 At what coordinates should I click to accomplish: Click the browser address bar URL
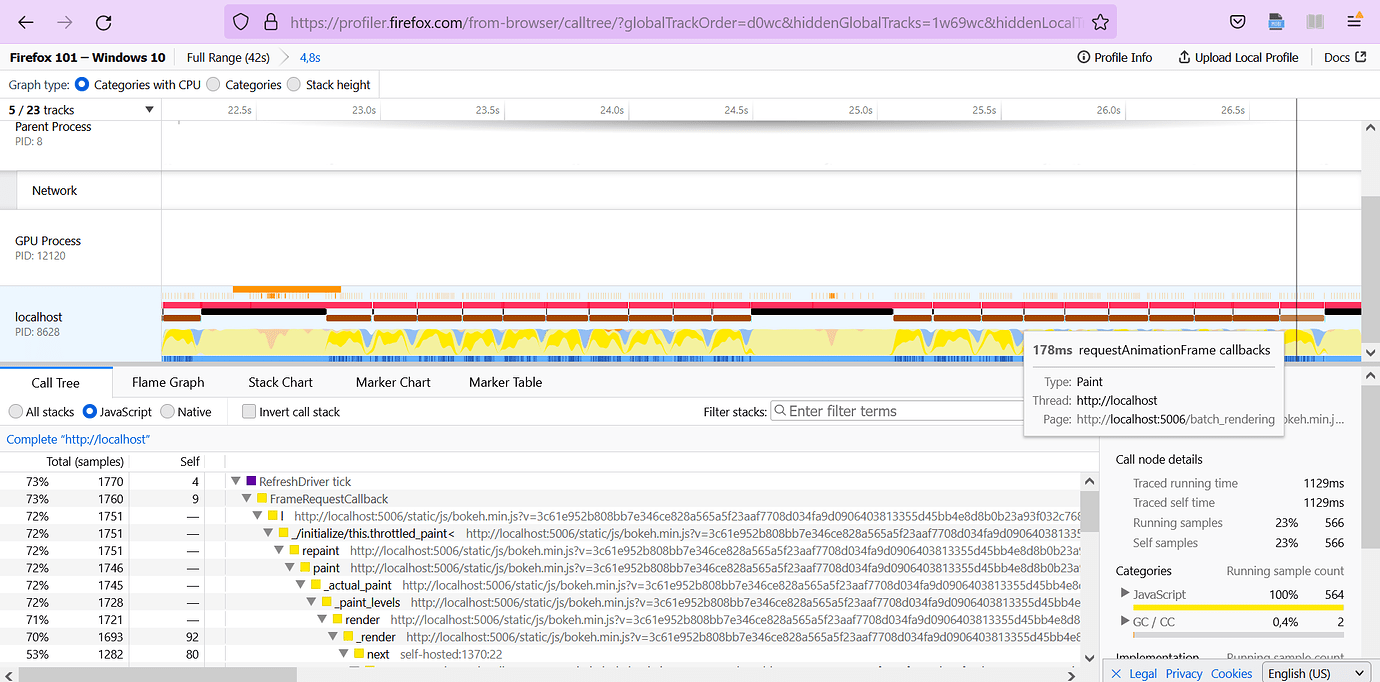coord(684,22)
